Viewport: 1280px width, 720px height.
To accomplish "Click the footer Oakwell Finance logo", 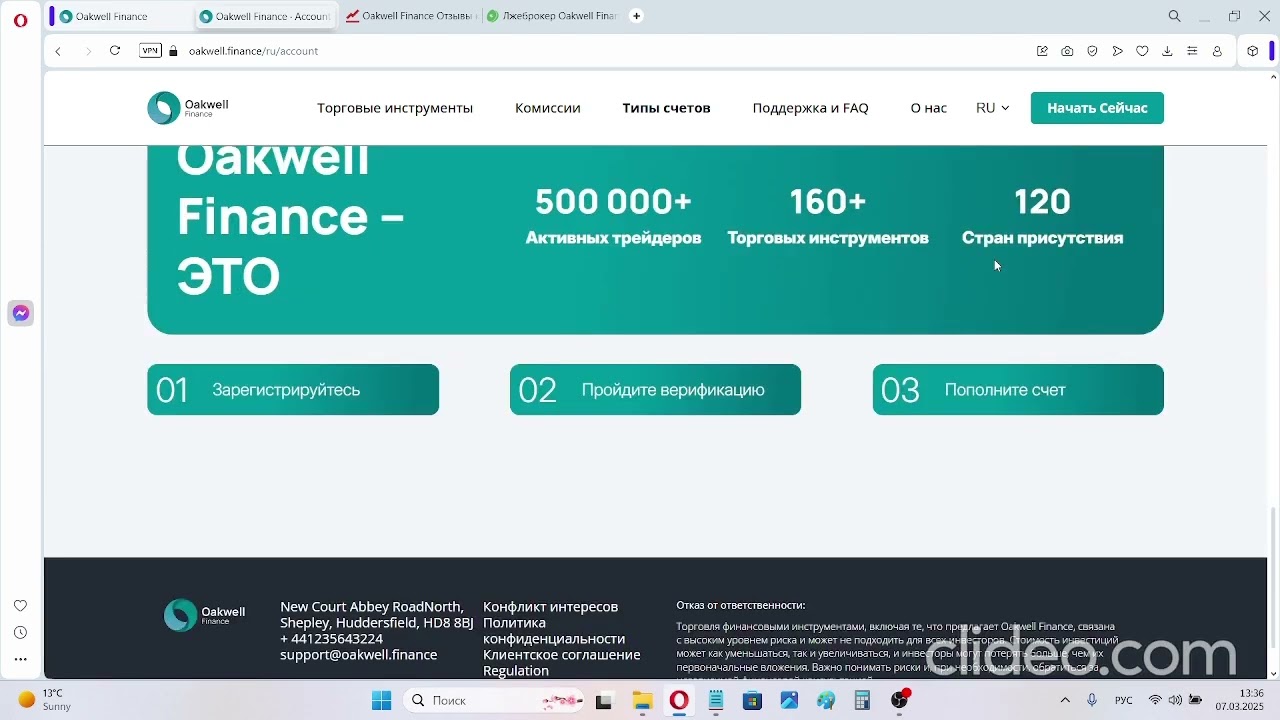I will [x=205, y=615].
